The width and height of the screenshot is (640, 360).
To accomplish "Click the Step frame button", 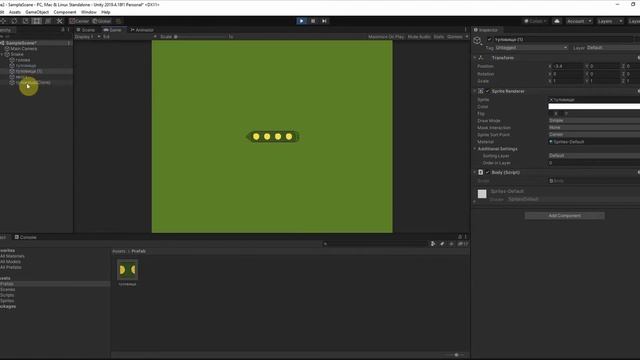I will 324,21.
